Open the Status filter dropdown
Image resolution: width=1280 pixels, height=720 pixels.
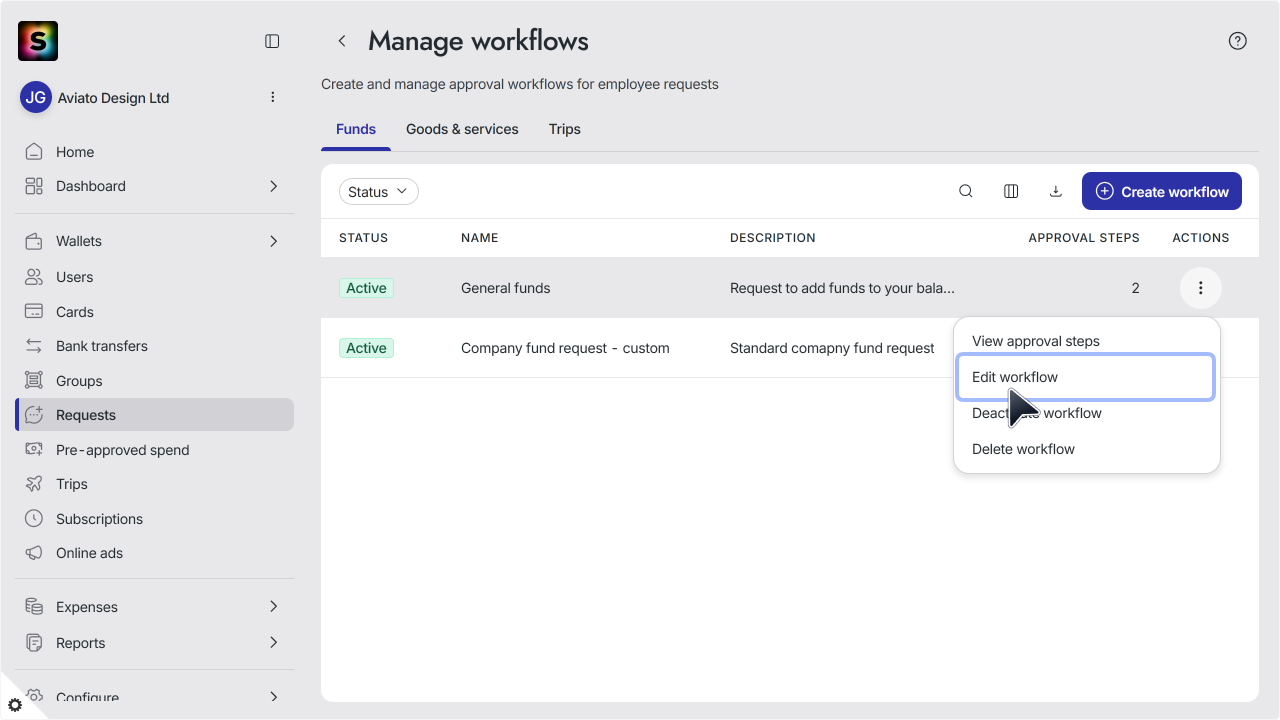(379, 192)
